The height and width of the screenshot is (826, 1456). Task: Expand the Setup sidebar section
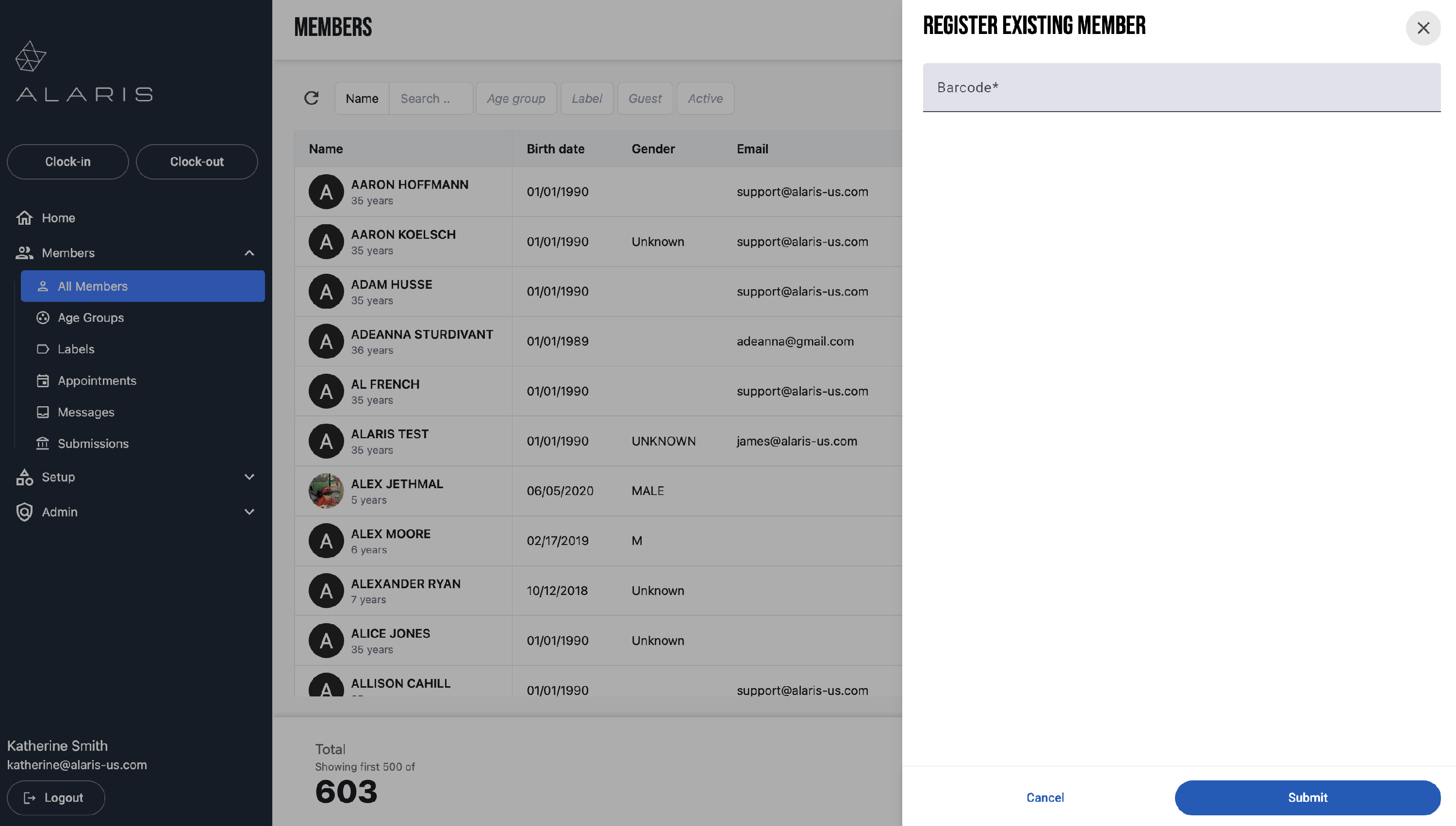249,477
